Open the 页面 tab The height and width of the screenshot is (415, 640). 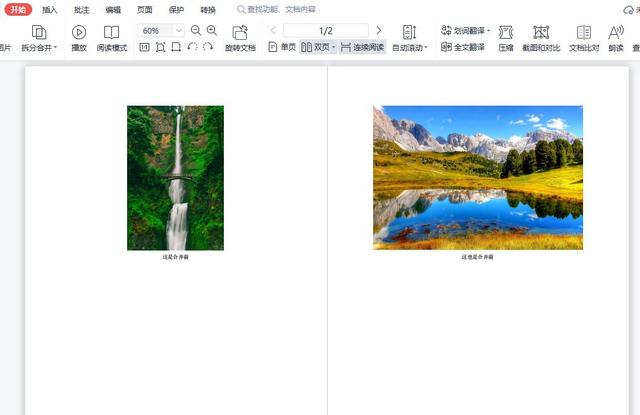tap(144, 10)
